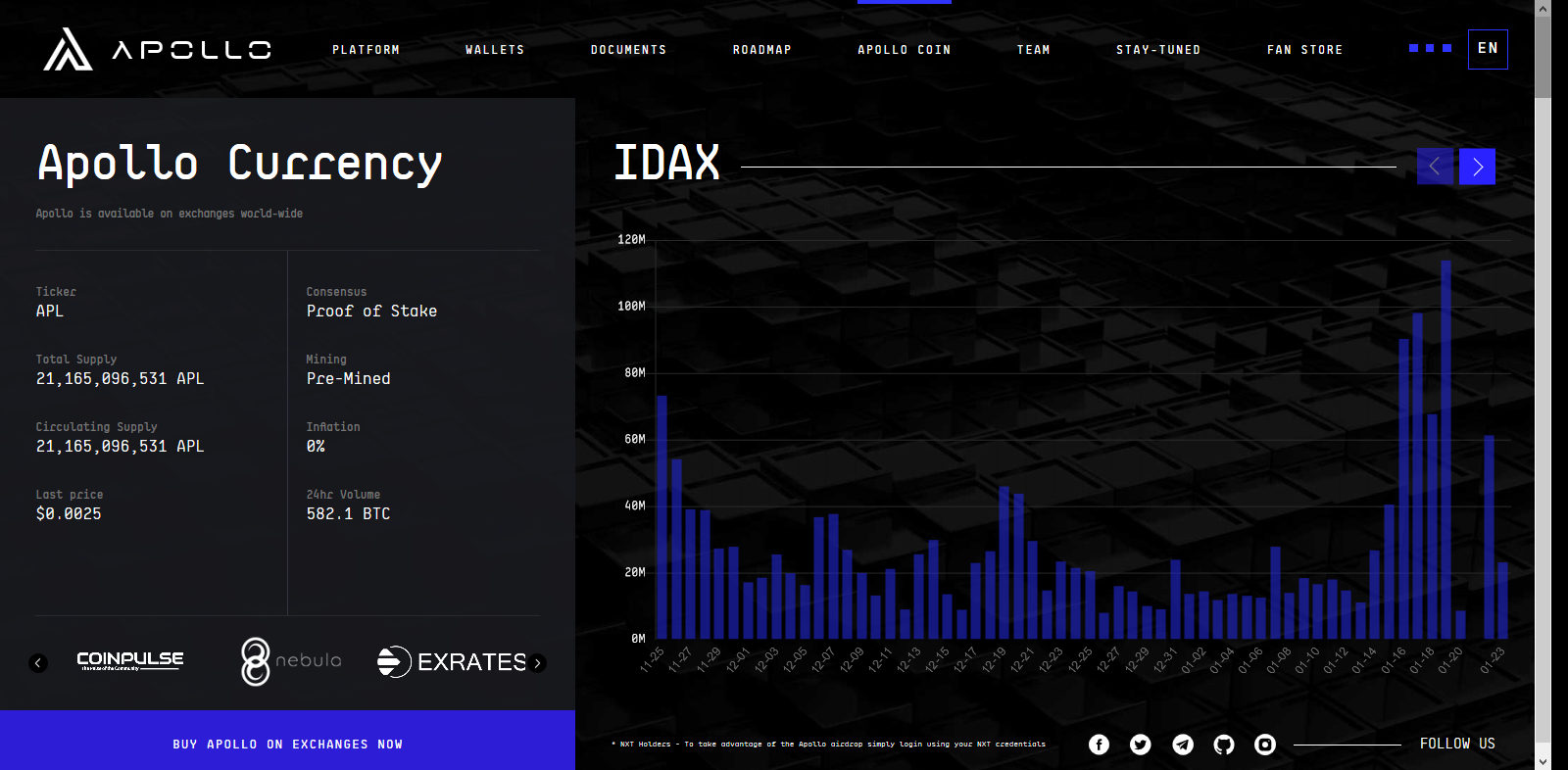Image resolution: width=1568 pixels, height=770 pixels.
Task: Go to the Roadmap section
Action: [761, 50]
